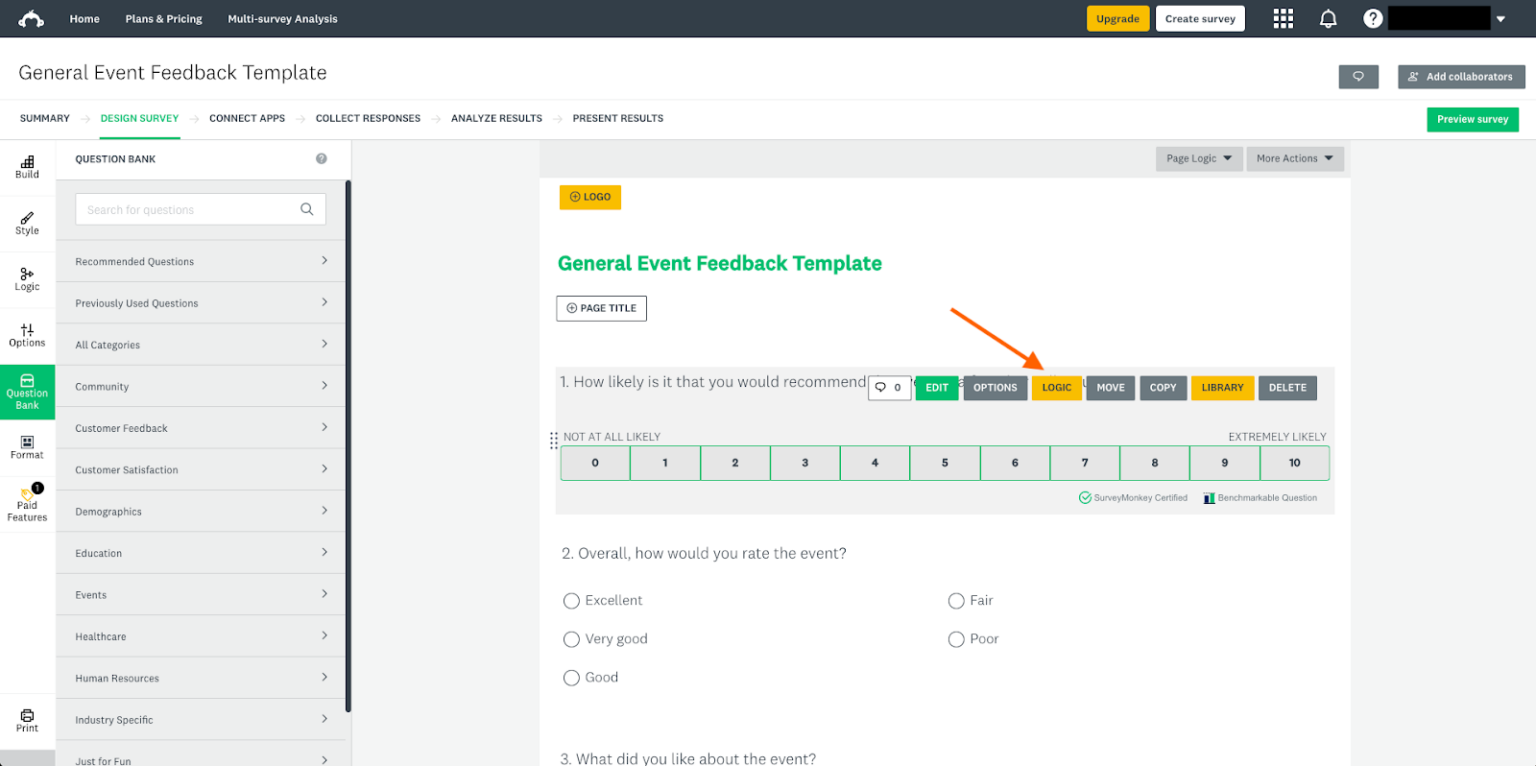1536x766 pixels.
Task: Select the Style sidebar icon
Action: pyautogui.click(x=26, y=222)
